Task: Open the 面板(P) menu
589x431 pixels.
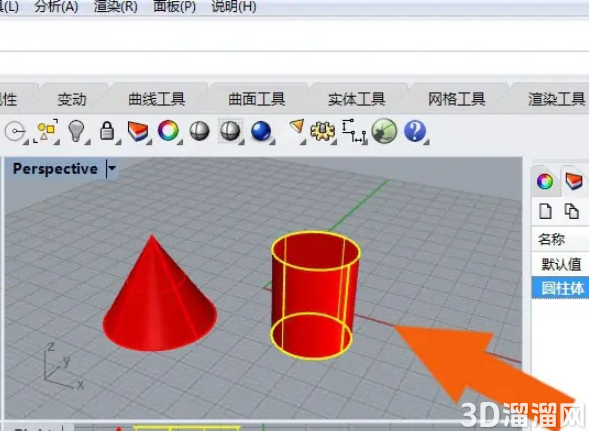Action: click(175, 6)
